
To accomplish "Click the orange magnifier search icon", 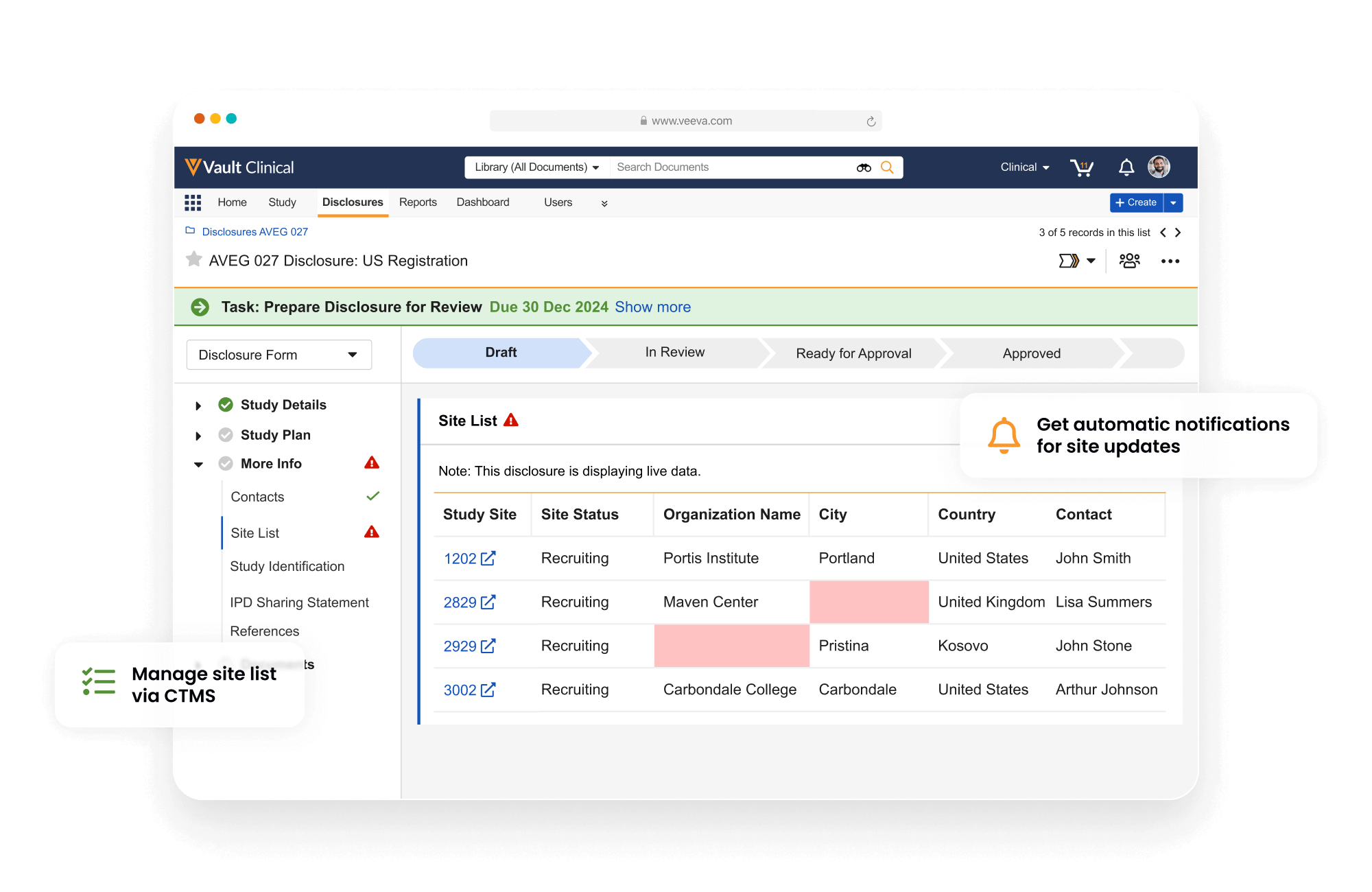I will pos(887,167).
